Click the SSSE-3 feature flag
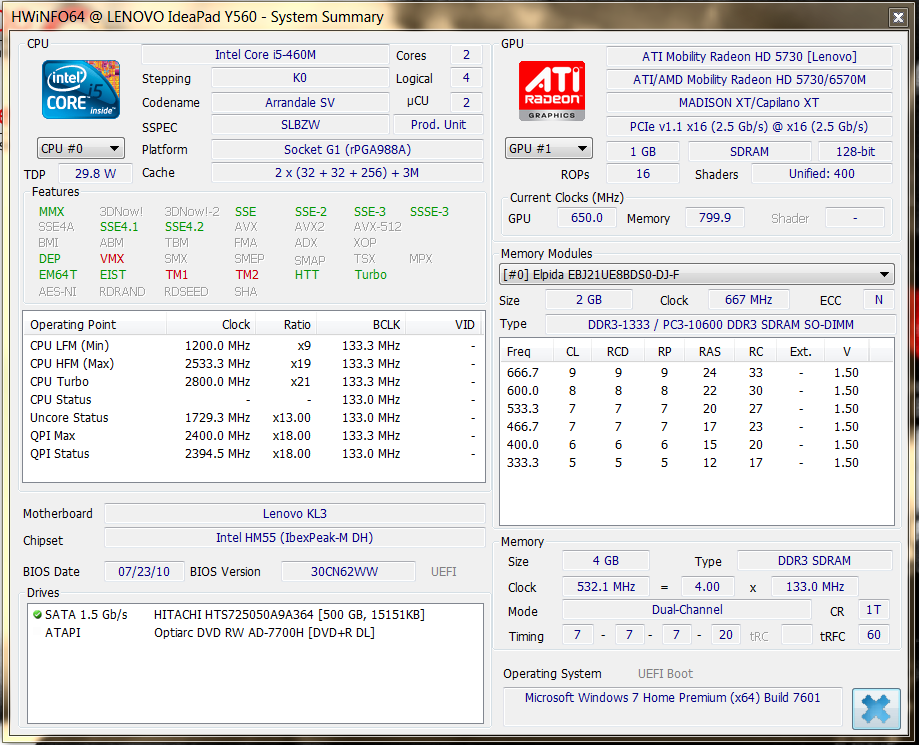The image size is (919, 745). (x=430, y=212)
